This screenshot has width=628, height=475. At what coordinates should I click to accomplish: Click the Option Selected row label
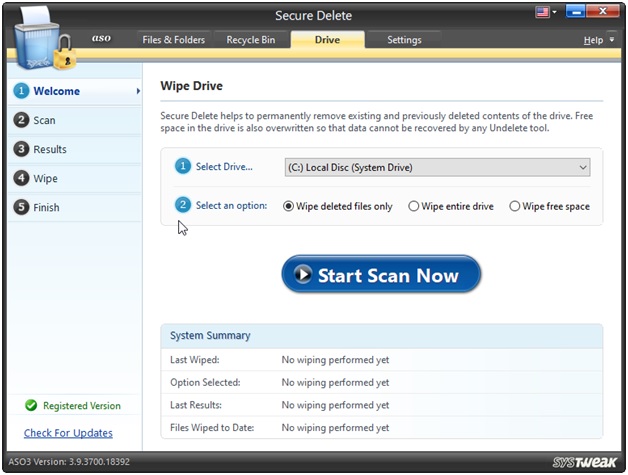click(205, 382)
